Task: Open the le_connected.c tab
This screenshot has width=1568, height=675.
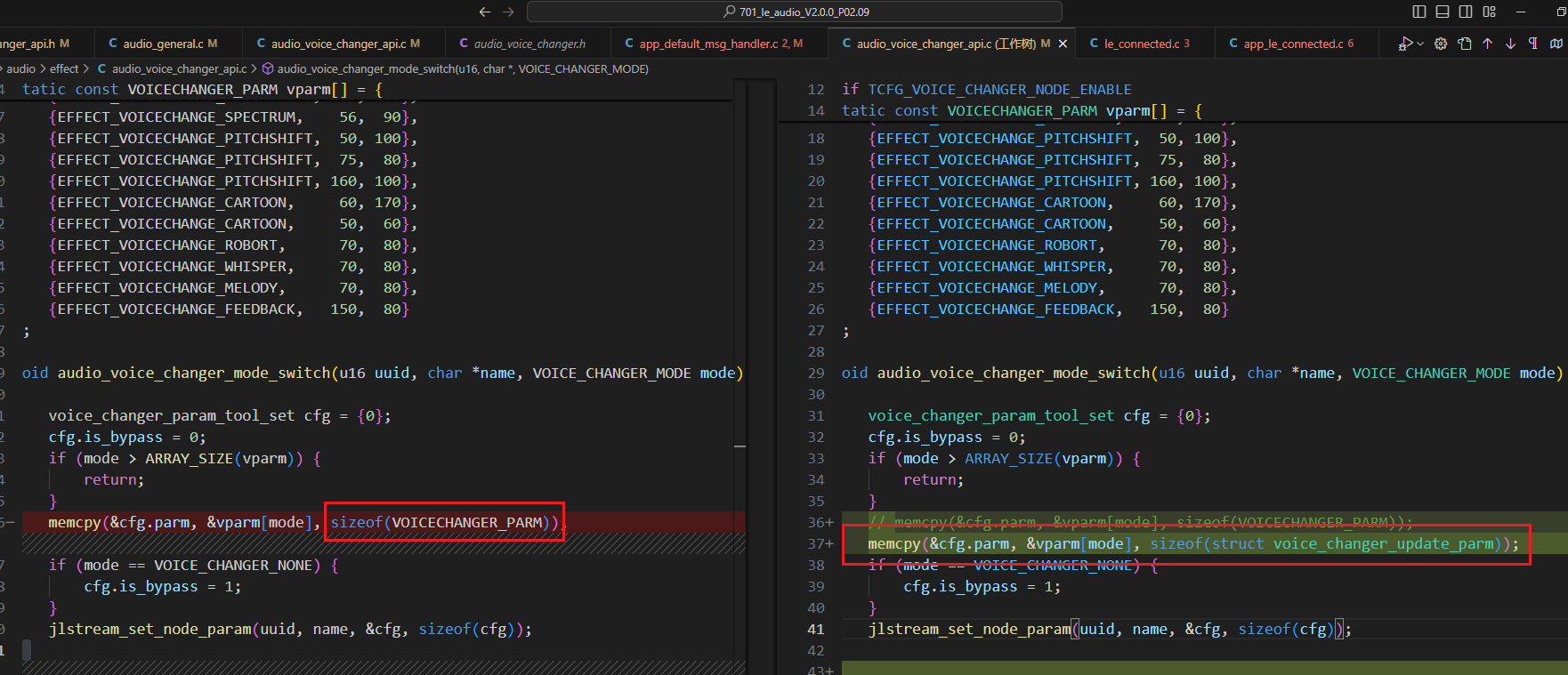Action: point(1146,44)
